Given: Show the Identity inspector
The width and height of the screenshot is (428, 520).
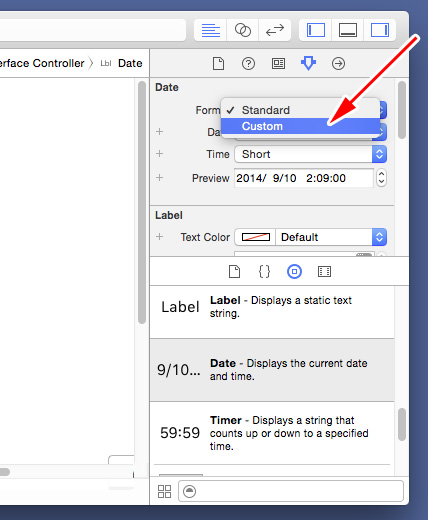Looking at the screenshot, I should coord(278,63).
